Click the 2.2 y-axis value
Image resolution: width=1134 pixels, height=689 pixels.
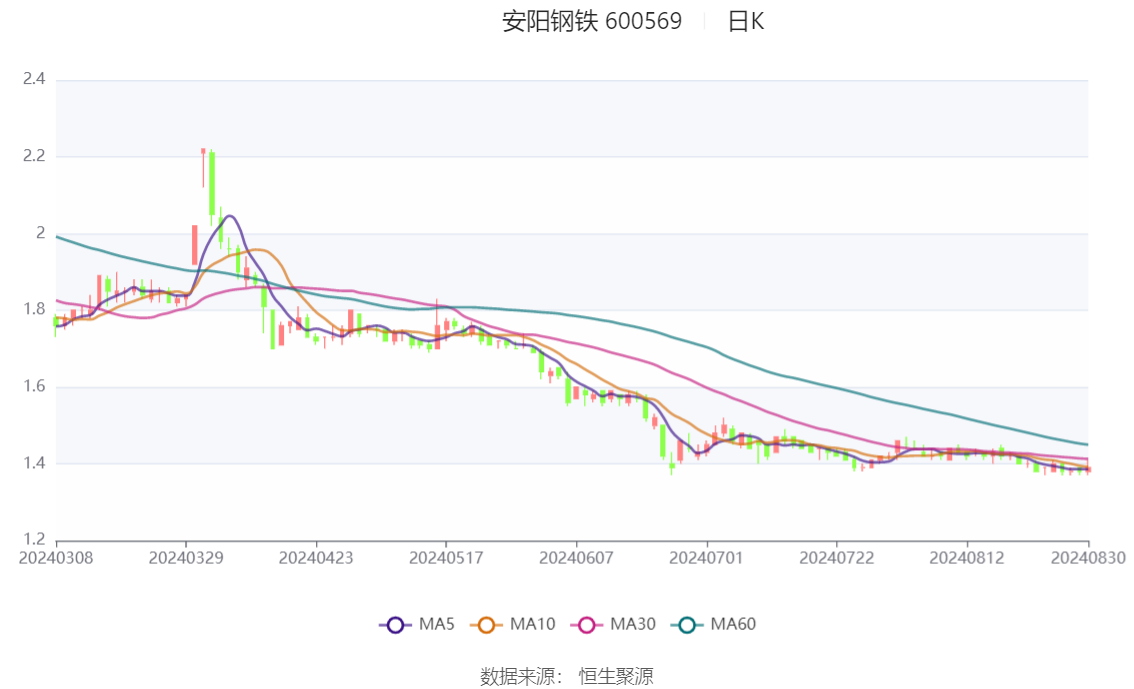click(34, 156)
